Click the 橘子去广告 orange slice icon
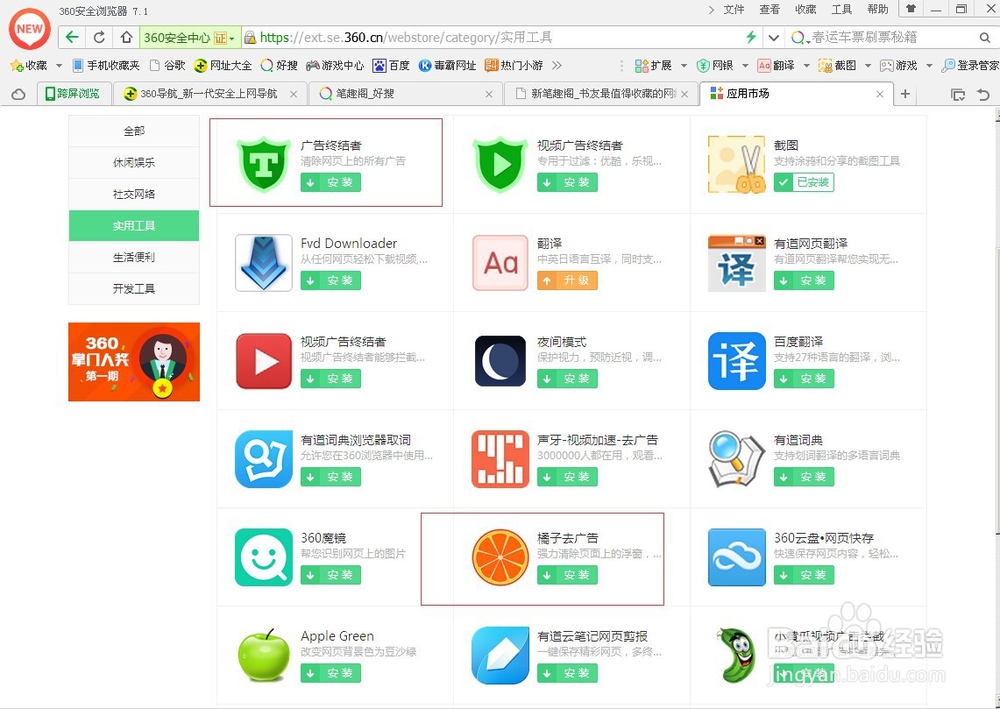Image resolution: width=1000 pixels, height=709 pixels. coord(501,557)
